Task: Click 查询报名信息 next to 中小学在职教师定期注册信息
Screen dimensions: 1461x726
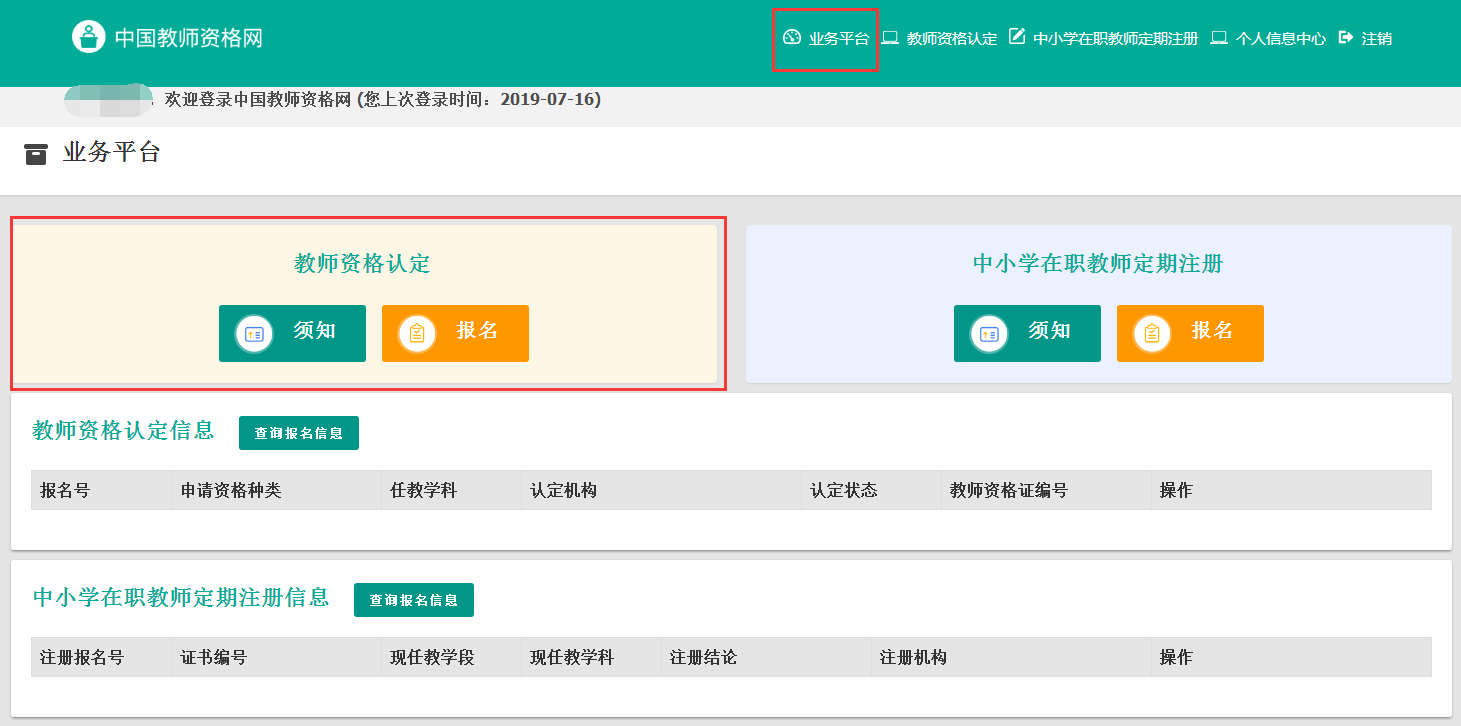Action: tap(414, 600)
